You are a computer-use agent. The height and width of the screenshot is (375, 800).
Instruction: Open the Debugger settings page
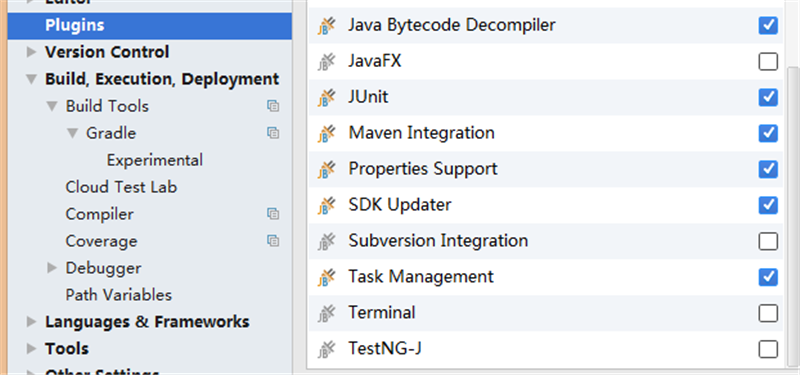(x=103, y=268)
